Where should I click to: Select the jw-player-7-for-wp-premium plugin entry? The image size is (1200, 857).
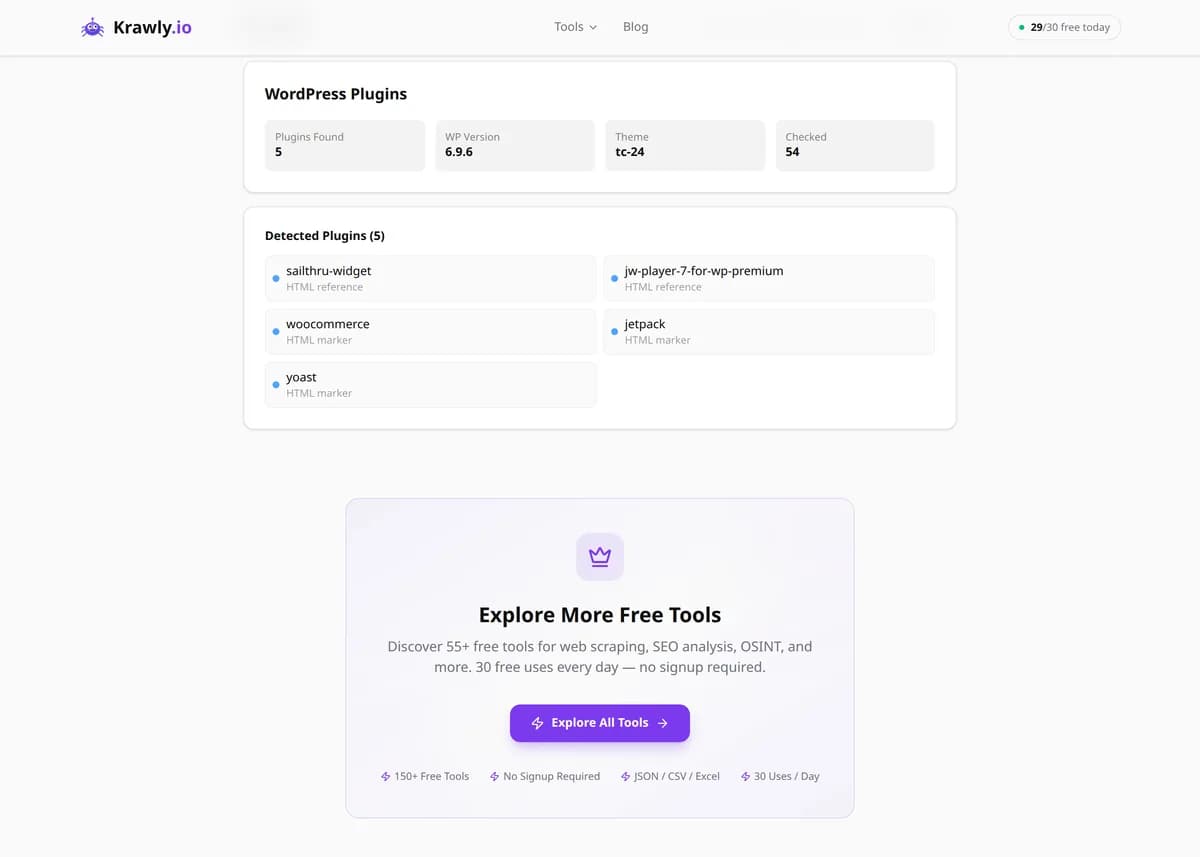click(x=769, y=278)
